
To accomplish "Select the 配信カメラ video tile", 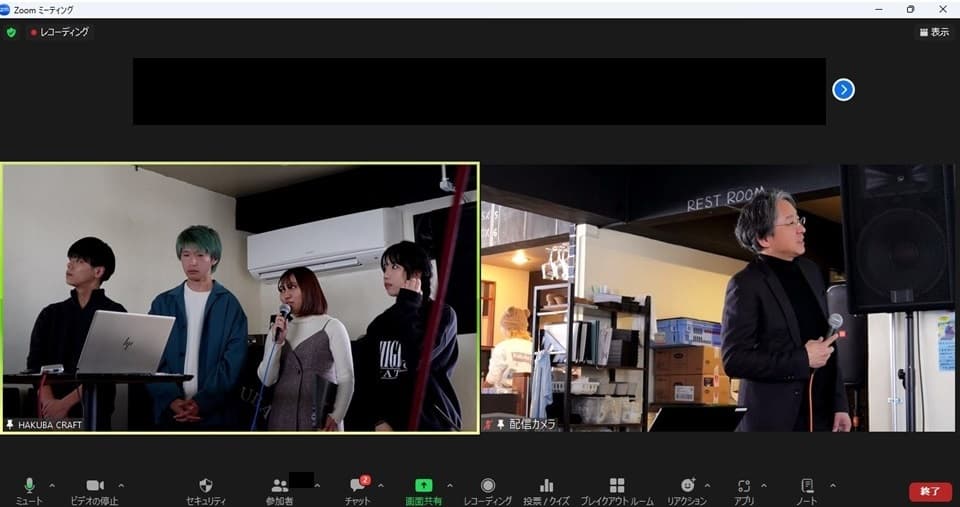I will (718, 298).
